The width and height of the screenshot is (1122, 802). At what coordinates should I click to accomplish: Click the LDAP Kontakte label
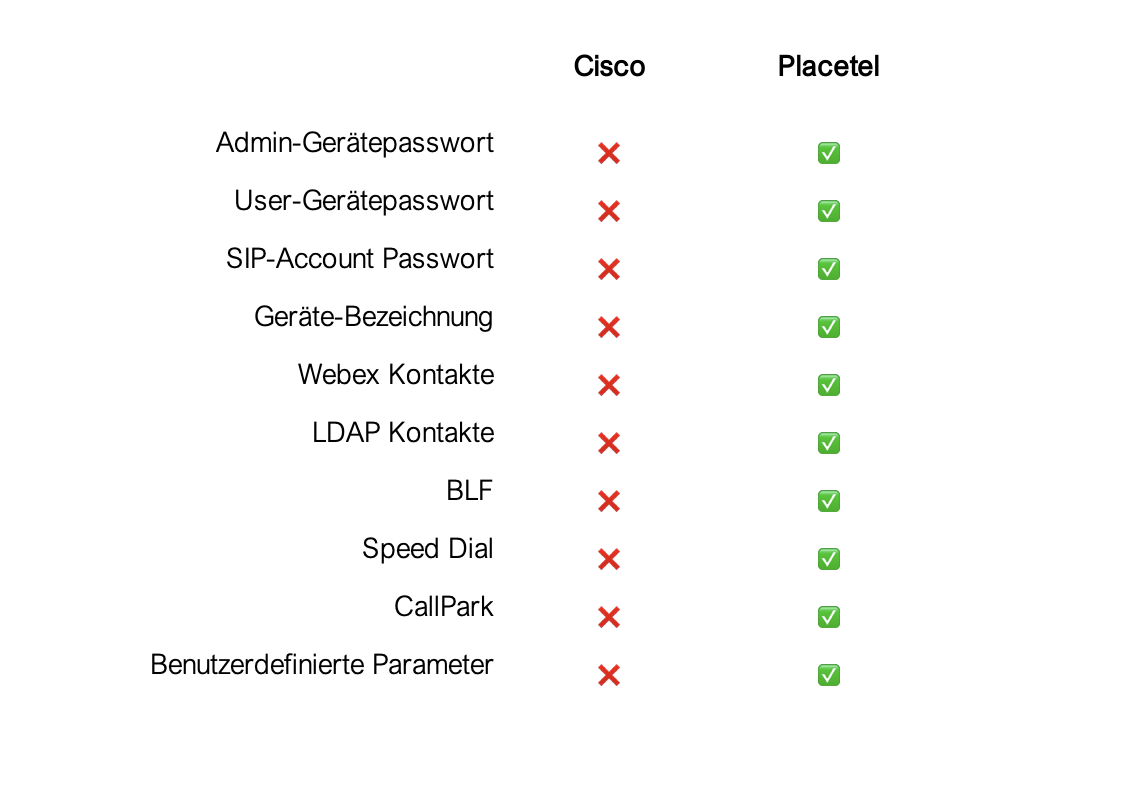[x=403, y=433]
